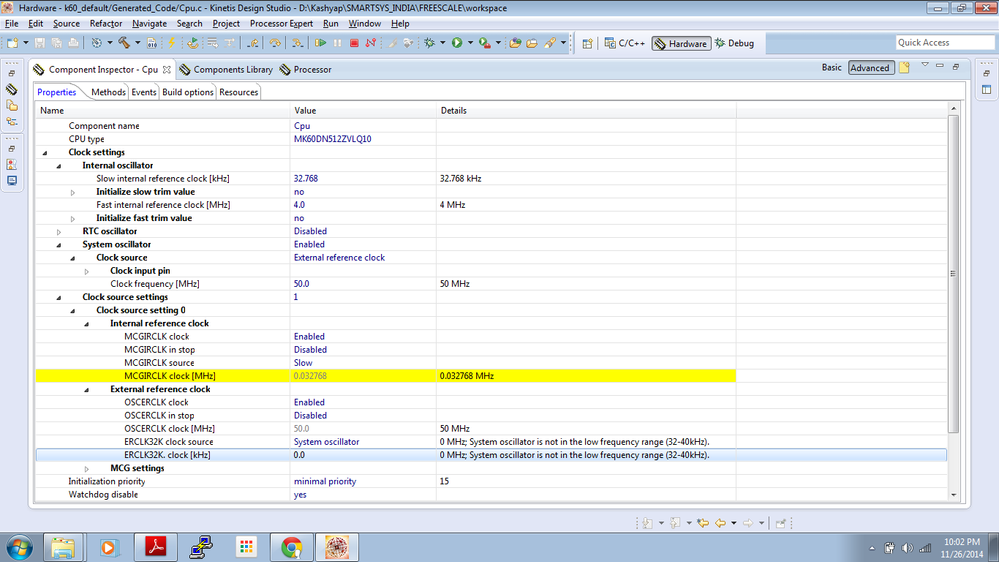The image size is (999, 562).
Task: Open Adobe Reader from the taskbar
Action: [x=155, y=547]
